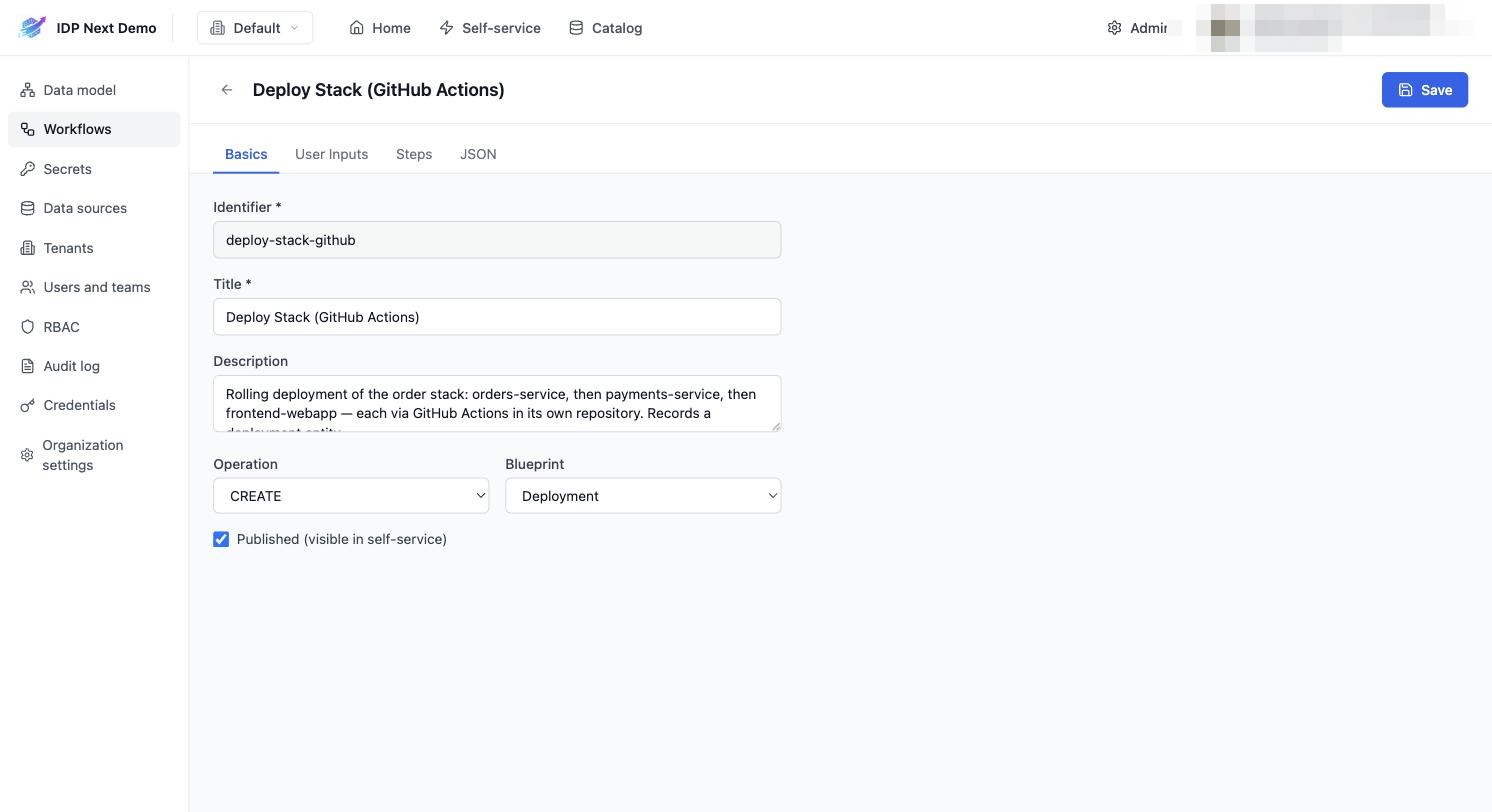The height and width of the screenshot is (812, 1492).
Task: Click the Self-service lightning icon
Action: tap(447, 28)
